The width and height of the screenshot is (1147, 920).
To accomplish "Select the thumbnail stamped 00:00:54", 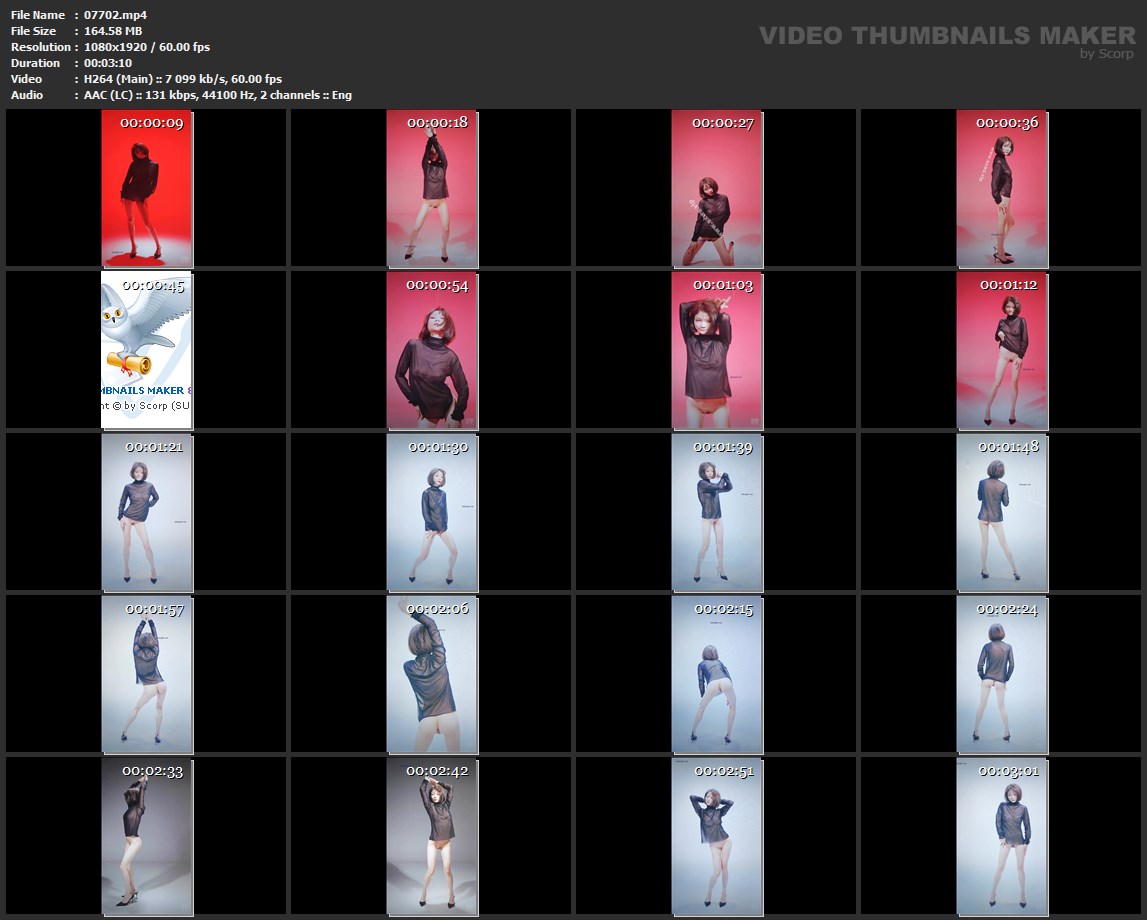I will [x=432, y=350].
